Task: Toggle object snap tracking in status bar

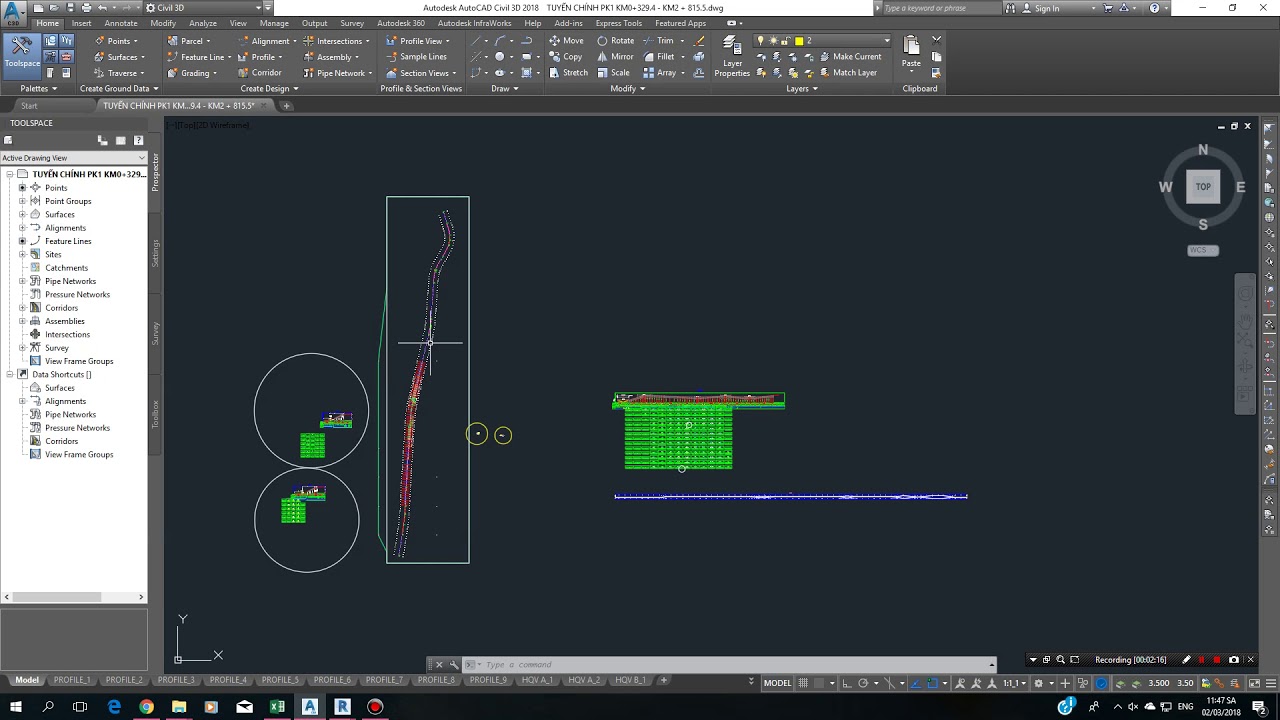Action: (915, 683)
